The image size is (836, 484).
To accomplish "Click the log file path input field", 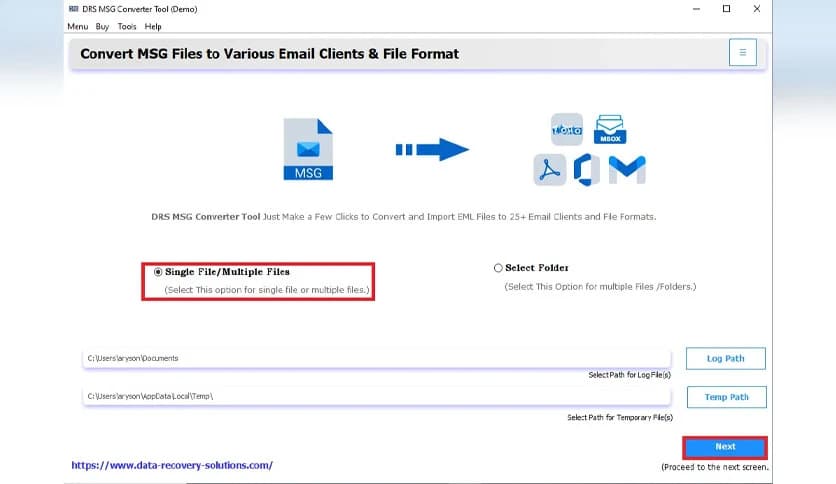I will coord(376,358).
